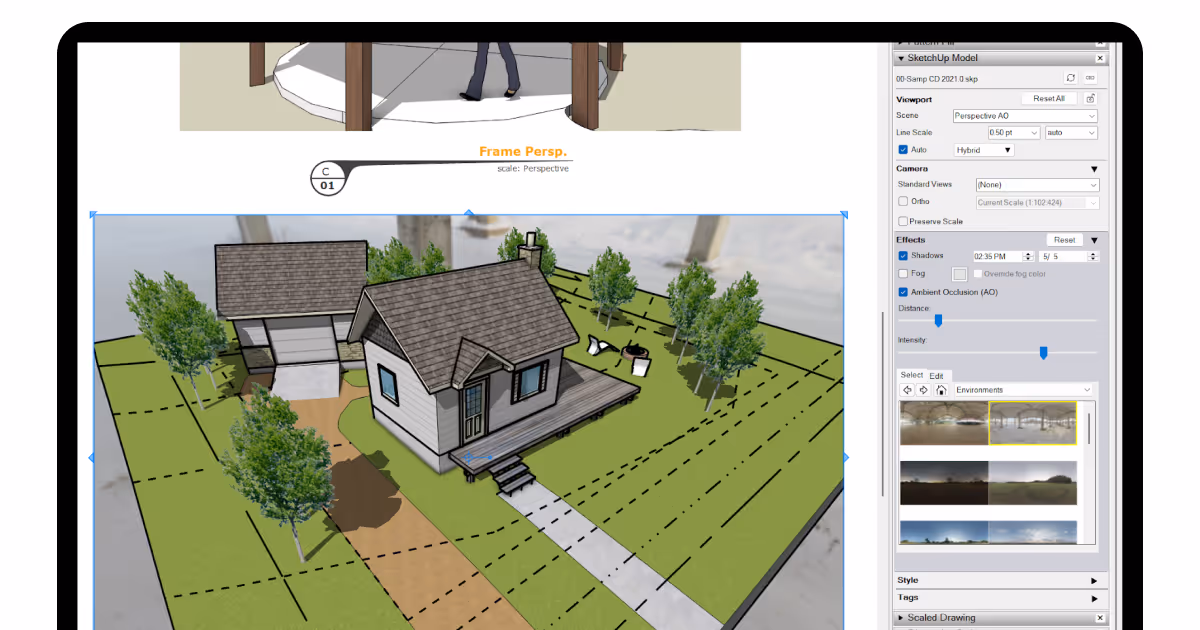Open the Line Scale 0.50 pt dropdown
The height and width of the screenshot is (630, 1200).
[x=1013, y=133]
